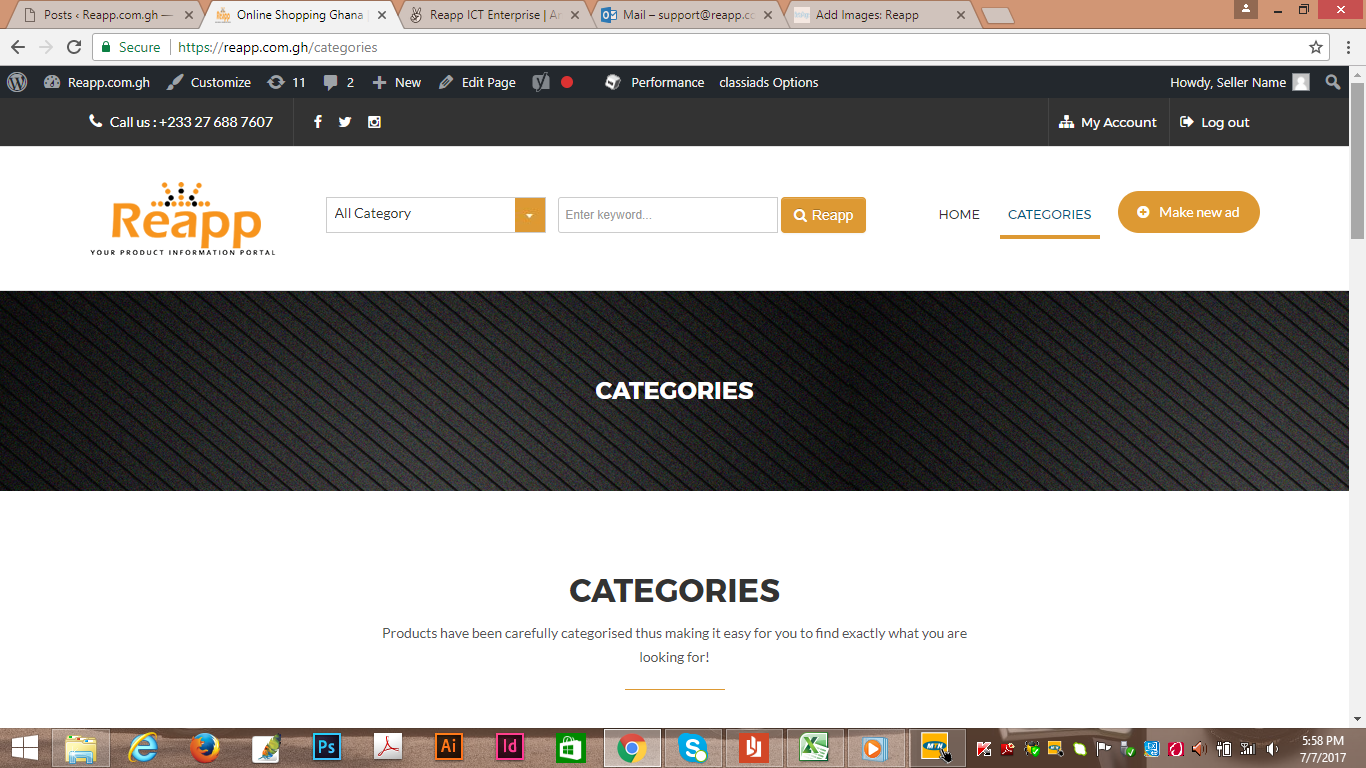Select CATEGORIES in site navigation
1366x768 pixels.
click(1049, 214)
